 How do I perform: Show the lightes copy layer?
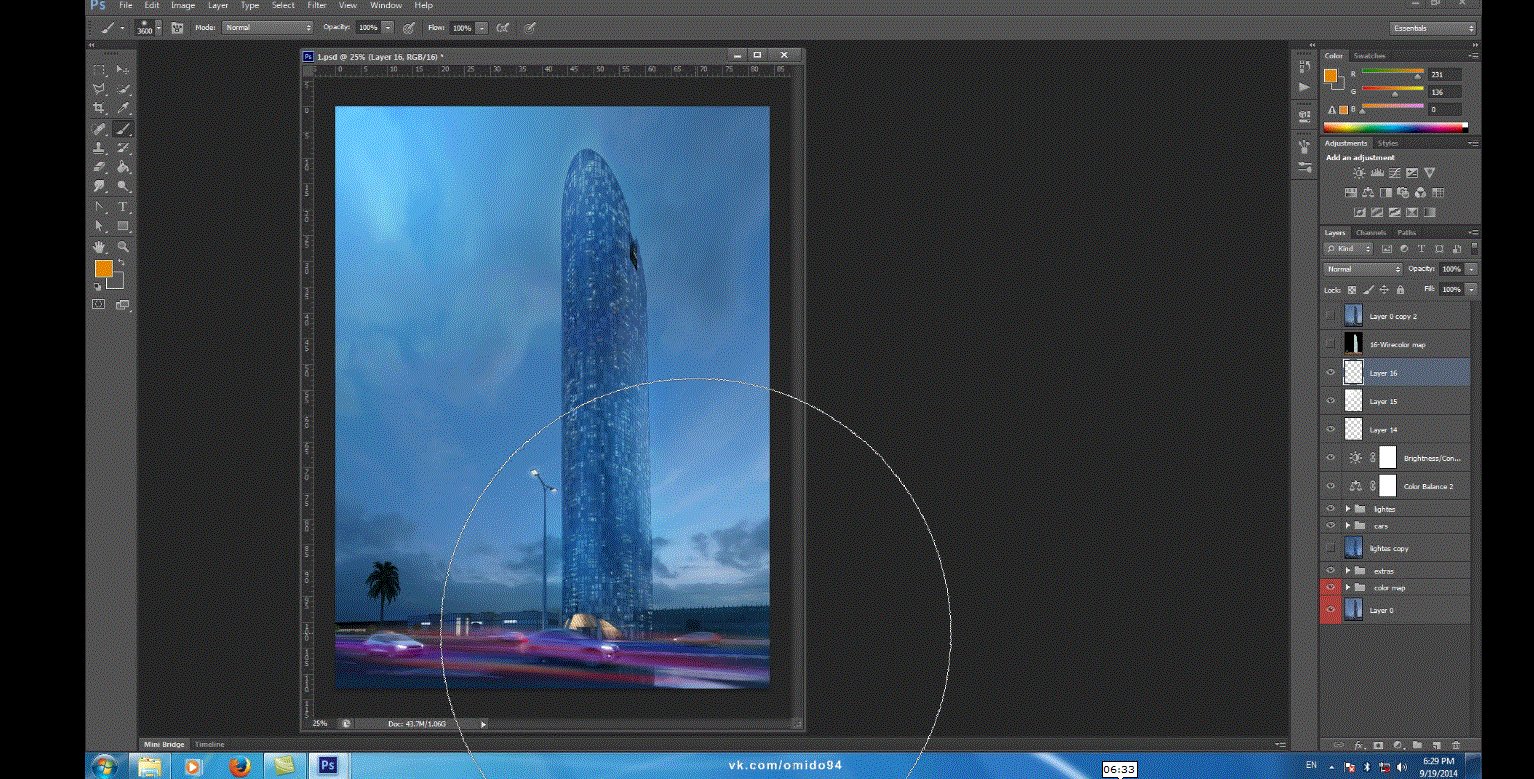[1330, 548]
